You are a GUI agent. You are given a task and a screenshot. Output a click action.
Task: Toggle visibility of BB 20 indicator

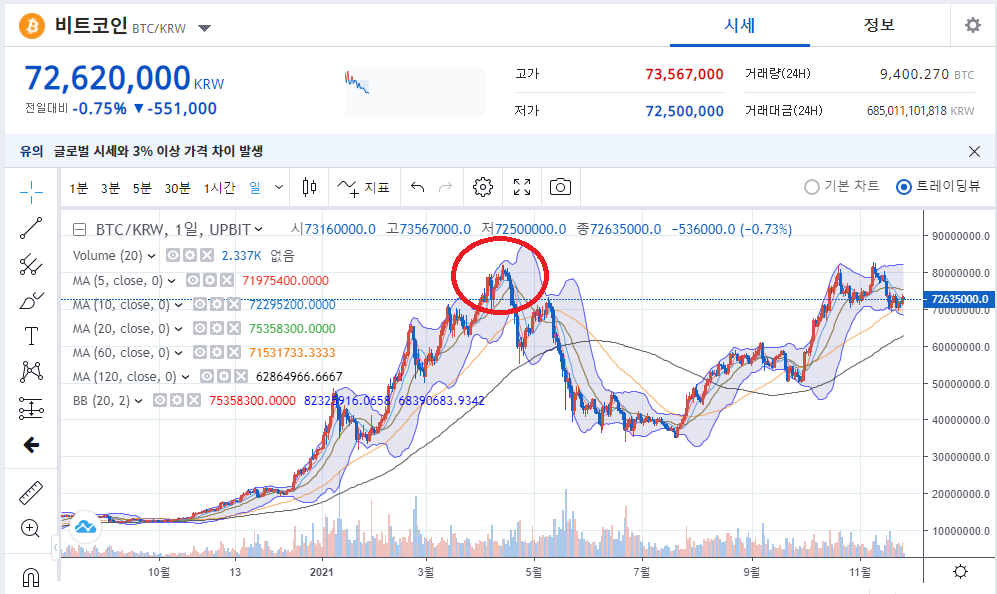tap(160, 400)
